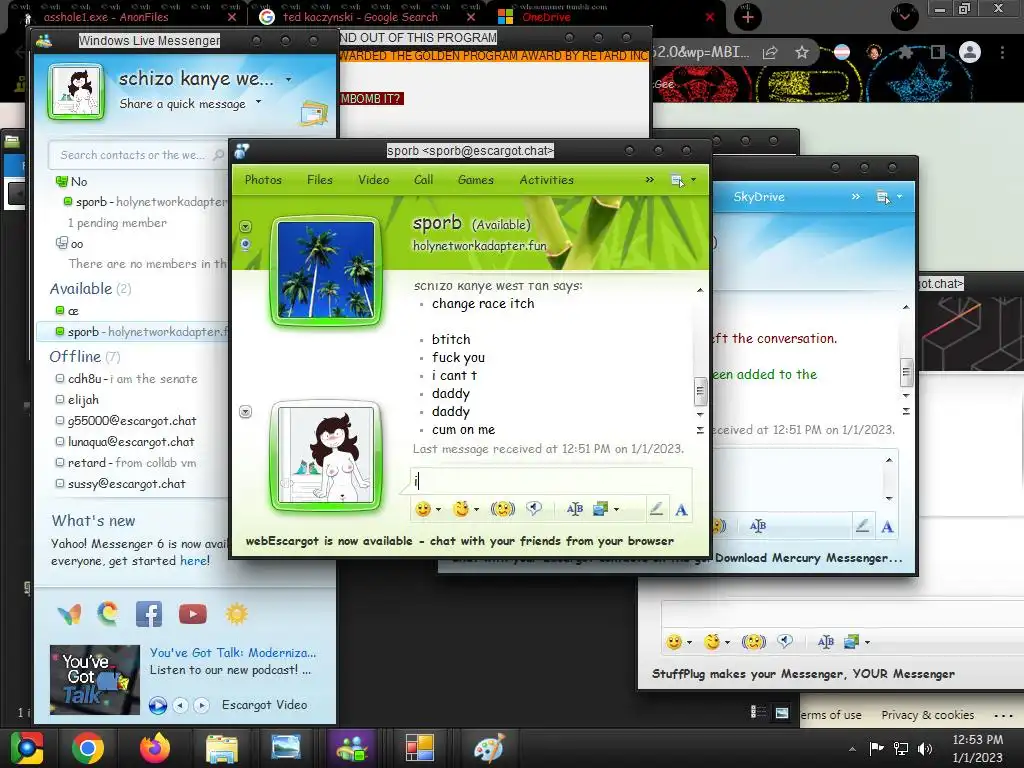Collapse sporb's display picture with arrow
Viewport: 1024px width, 768px height.
pos(245,227)
